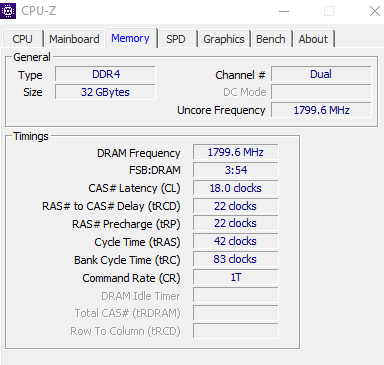Click the empty DC Mode field
The image size is (384, 365).
click(x=321, y=92)
